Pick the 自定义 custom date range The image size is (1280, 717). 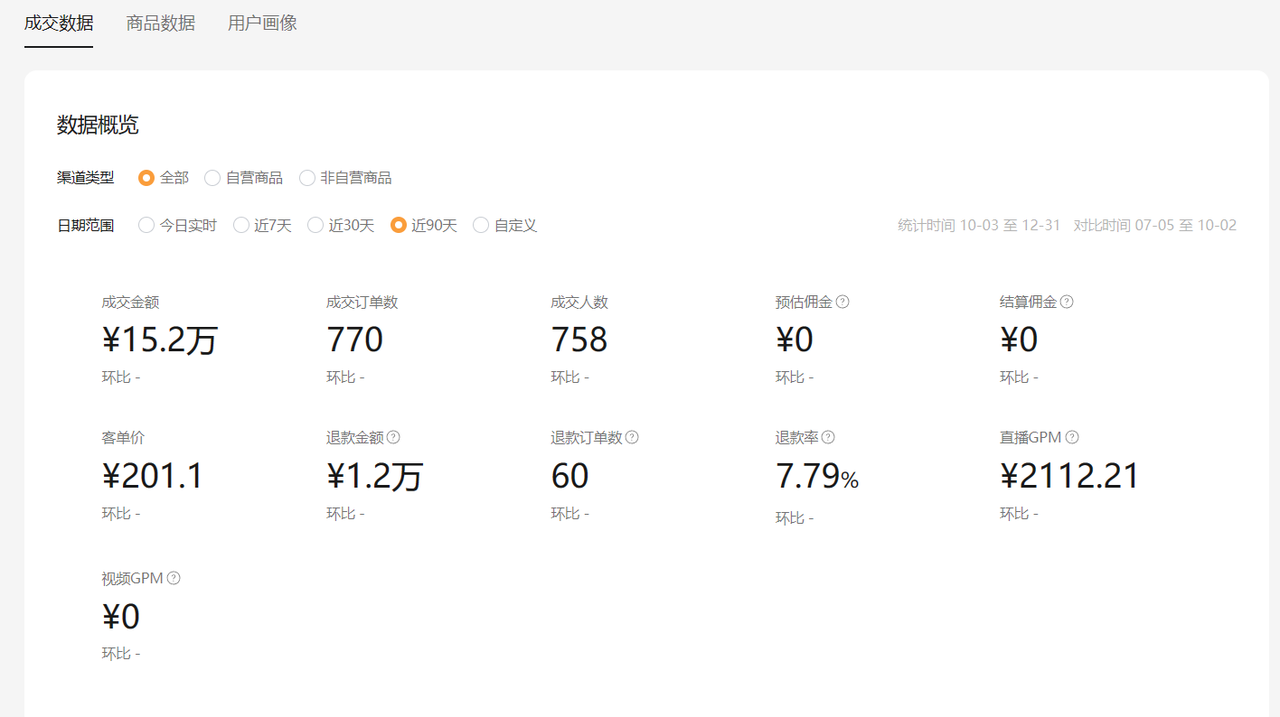click(x=481, y=226)
